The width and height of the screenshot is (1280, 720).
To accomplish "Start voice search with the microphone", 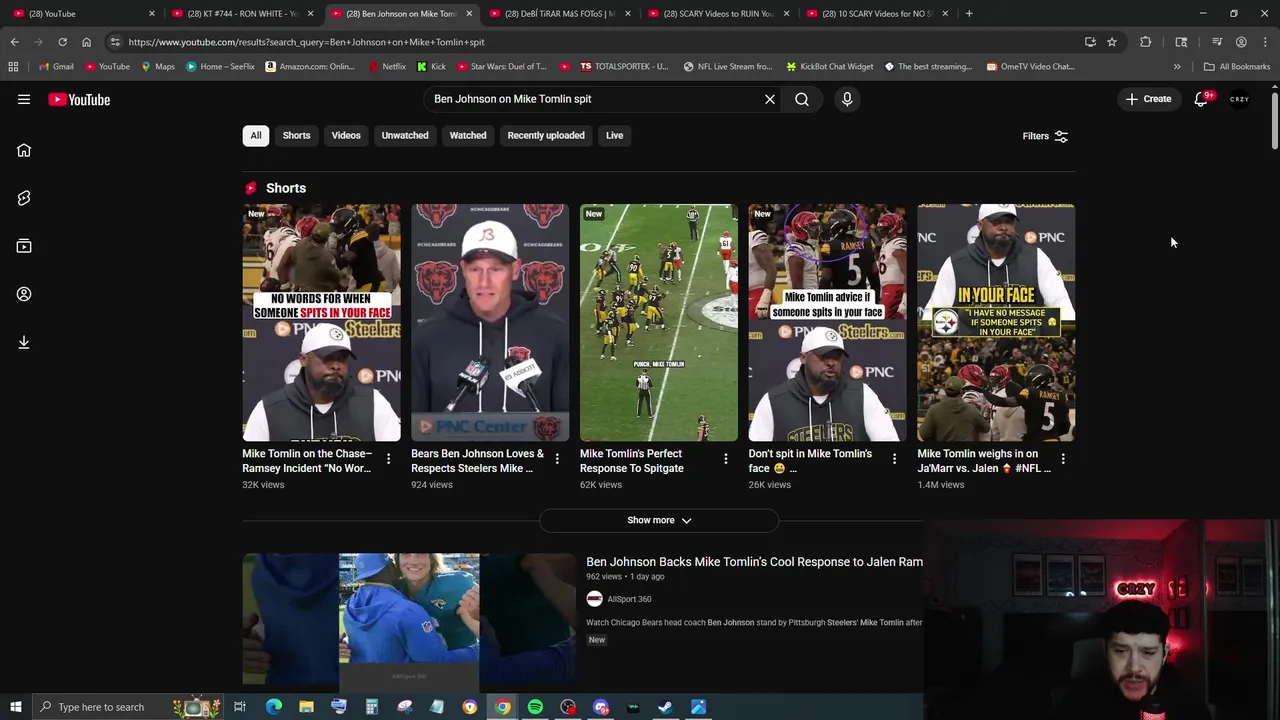I will coord(847,99).
